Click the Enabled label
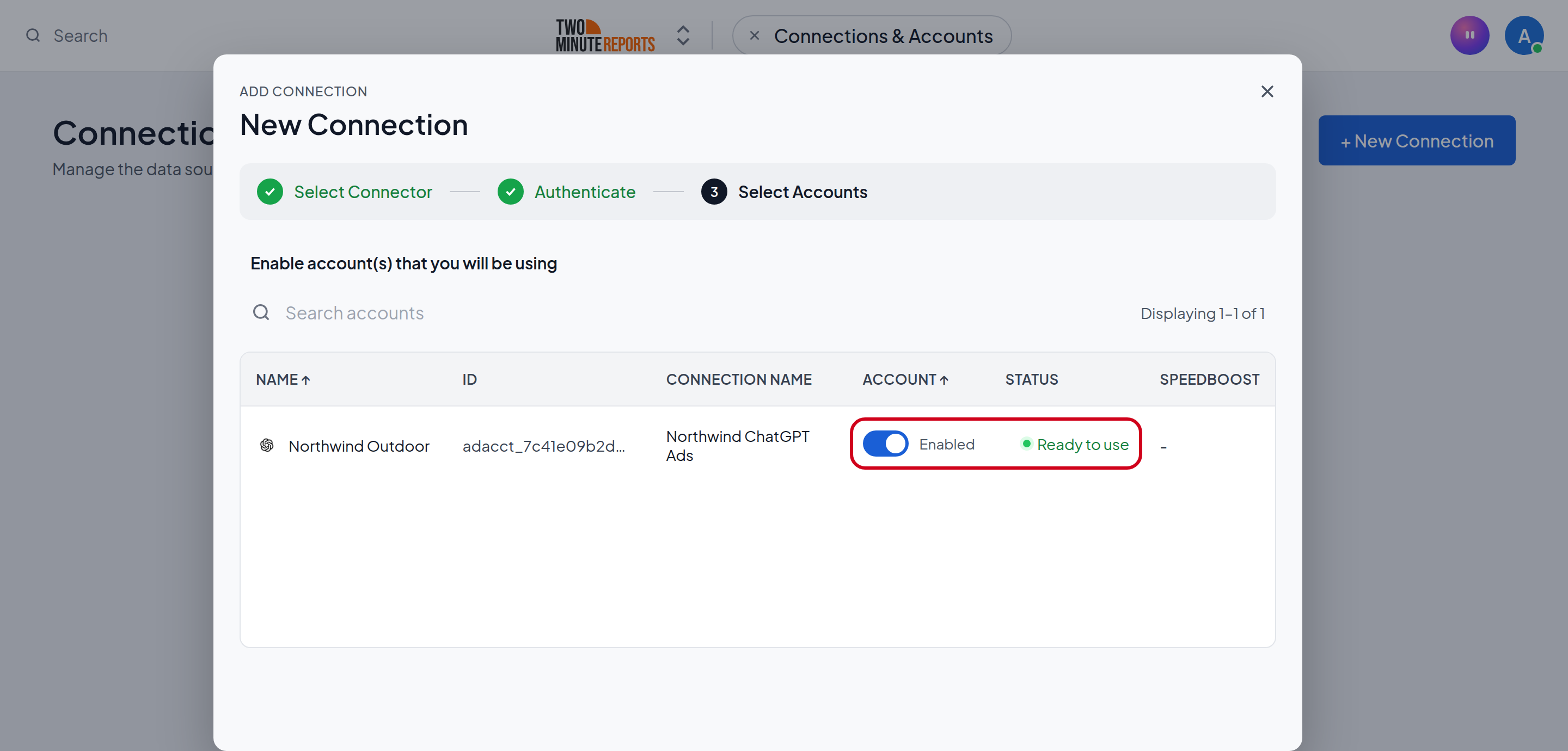 tap(947, 444)
